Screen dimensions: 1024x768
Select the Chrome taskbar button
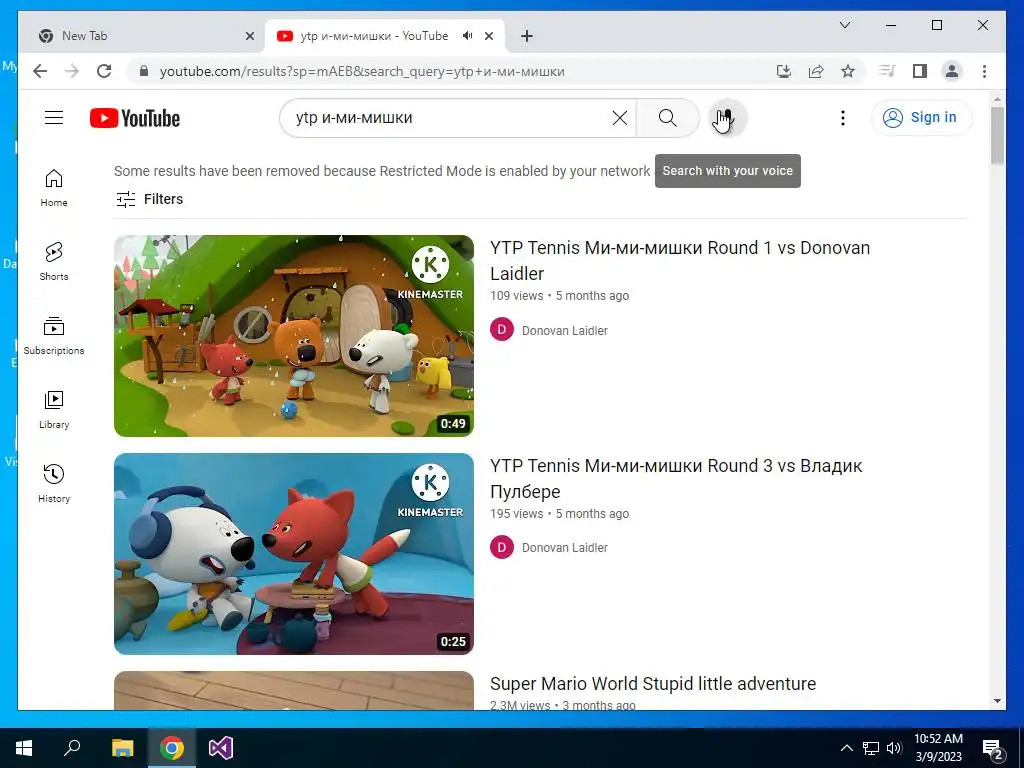(x=172, y=748)
